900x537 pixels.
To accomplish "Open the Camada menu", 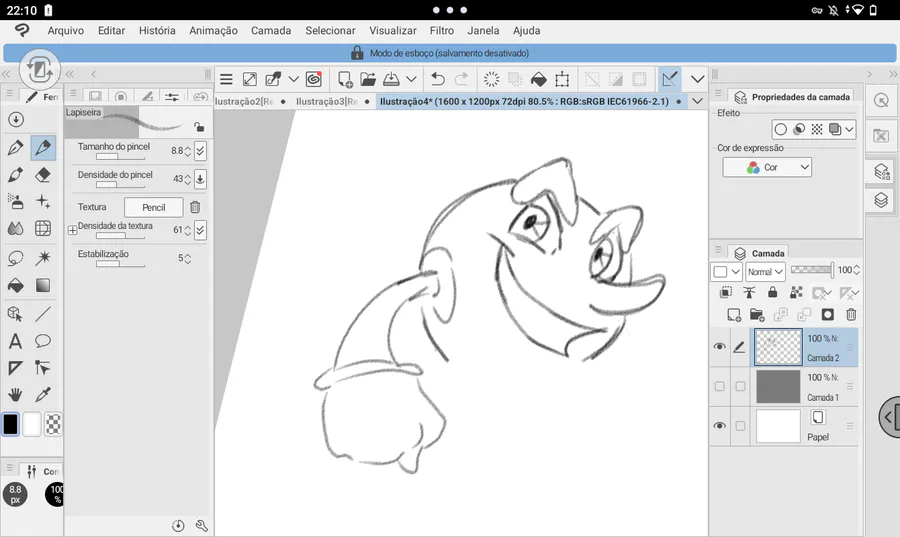I will (x=271, y=30).
